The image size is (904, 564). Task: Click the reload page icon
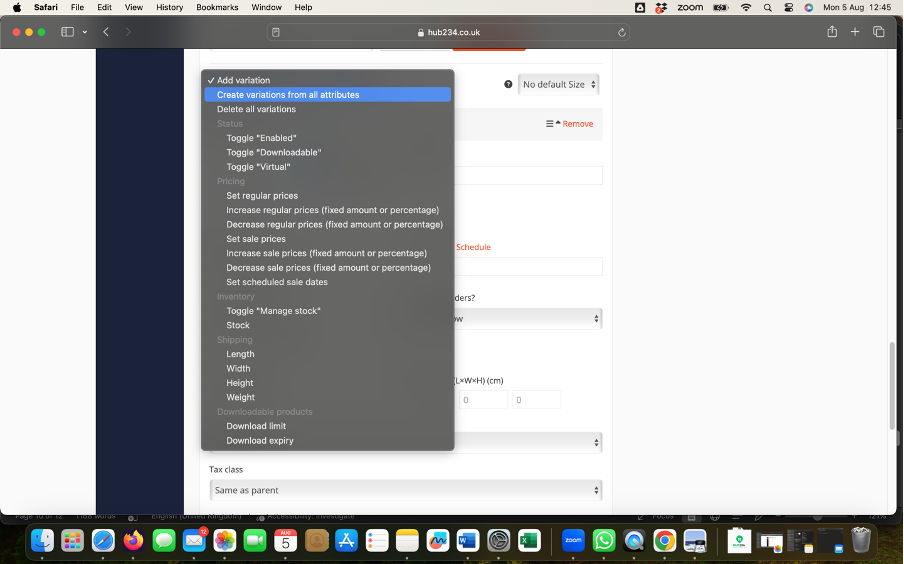point(622,32)
